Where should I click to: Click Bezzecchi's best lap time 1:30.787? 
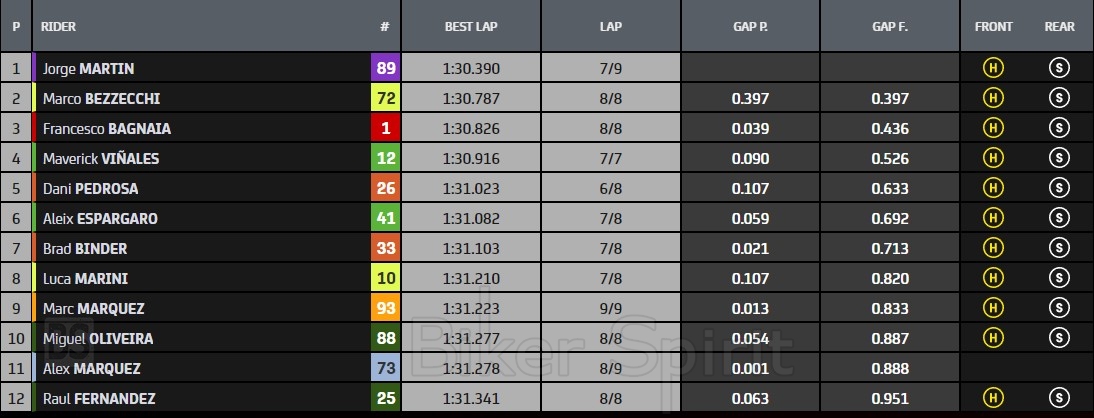coord(471,99)
